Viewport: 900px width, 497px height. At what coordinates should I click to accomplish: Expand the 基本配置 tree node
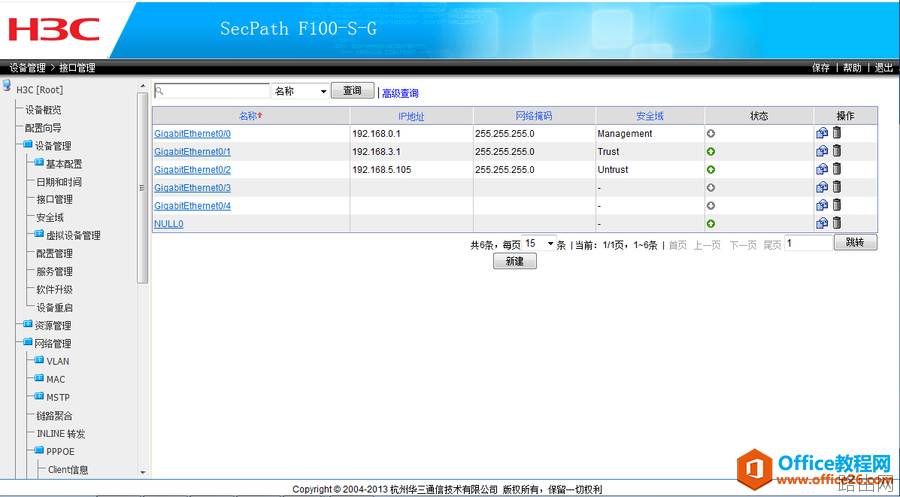[x=39, y=162]
